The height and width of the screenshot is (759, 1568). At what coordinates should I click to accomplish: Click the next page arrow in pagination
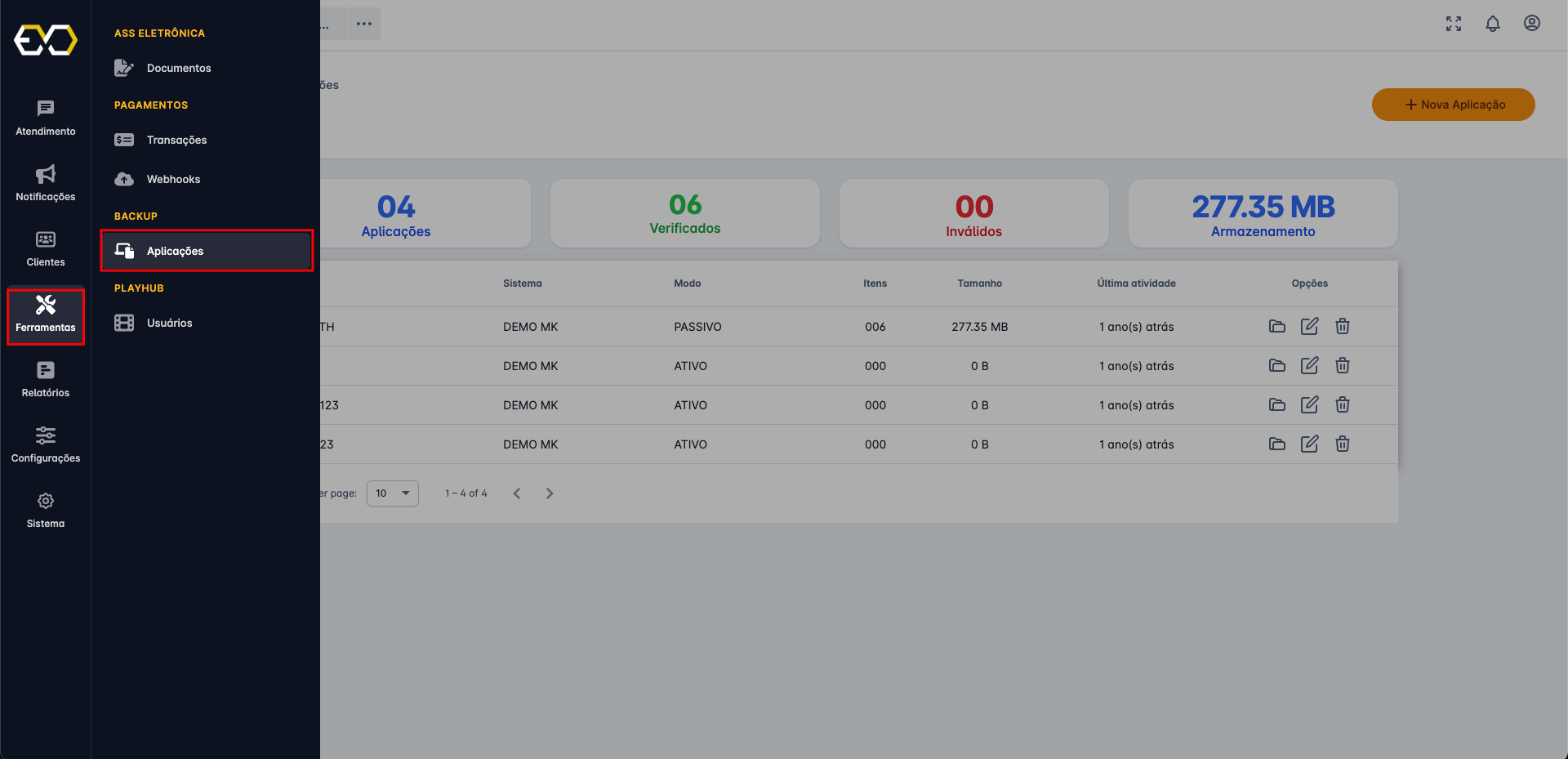click(x=550, y=493)
